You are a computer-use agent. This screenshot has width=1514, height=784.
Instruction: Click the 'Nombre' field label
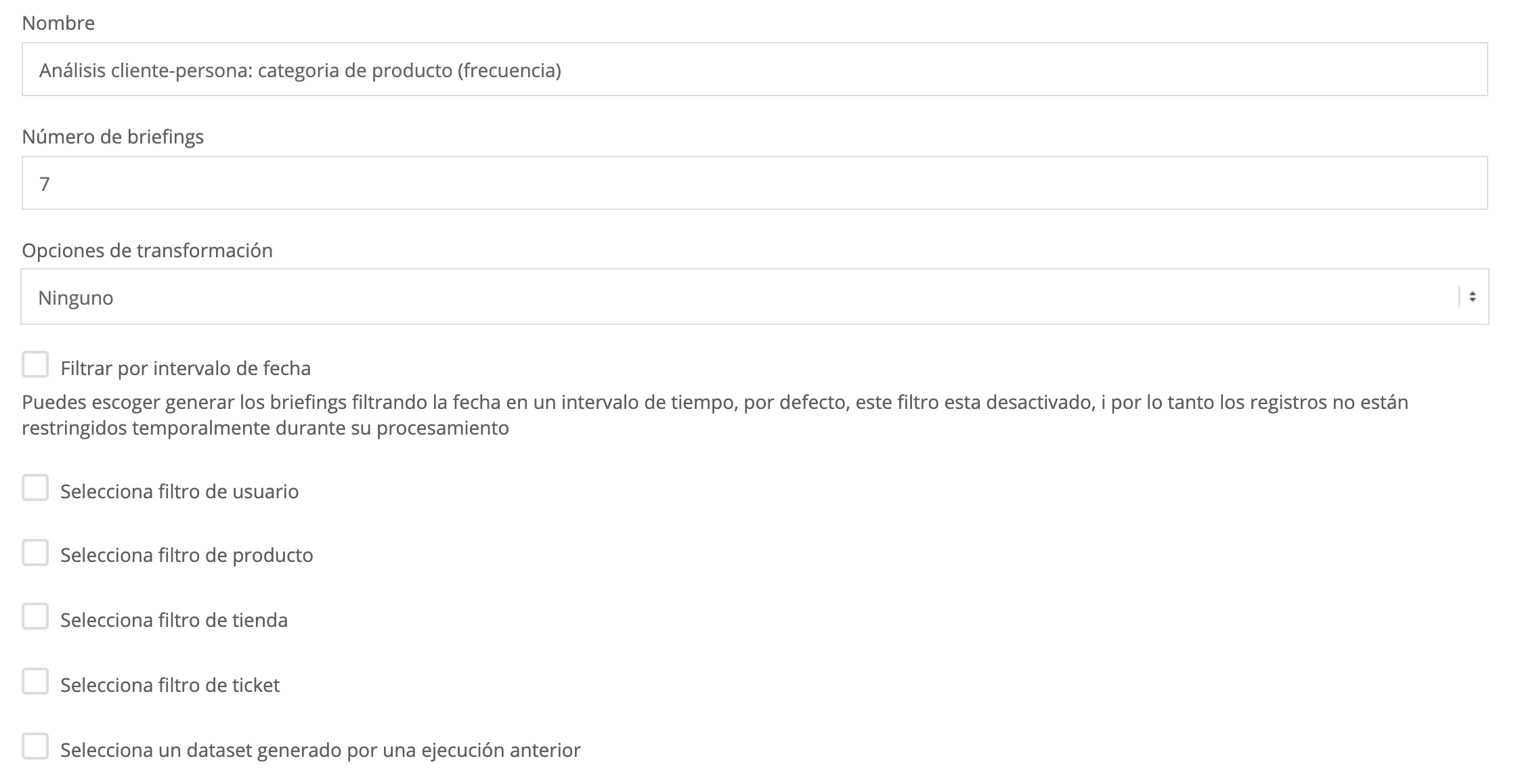click(x=58, y=23)
